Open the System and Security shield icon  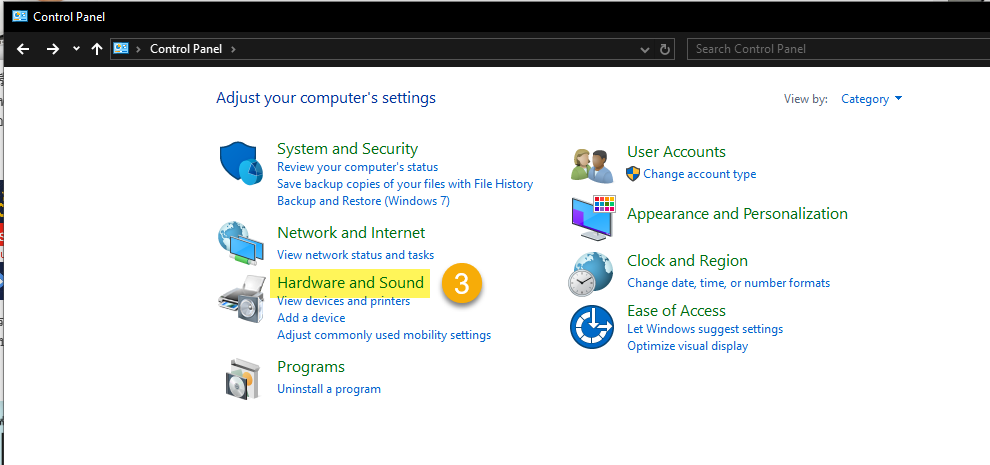(241, 163)
